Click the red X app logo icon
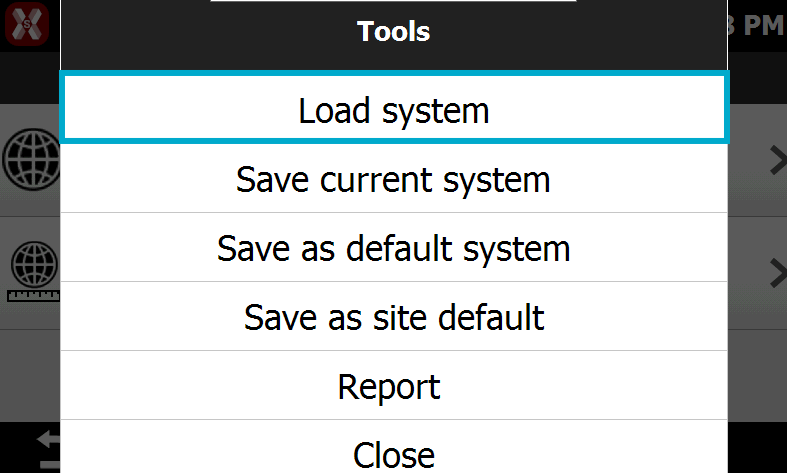 click(x=27, y=24)
